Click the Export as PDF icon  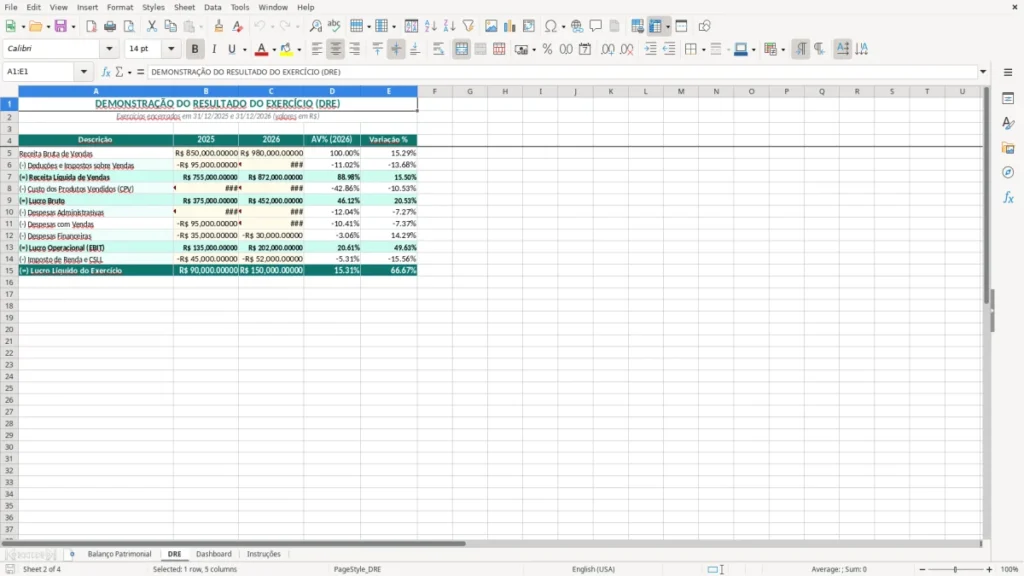tap(91, 26)
